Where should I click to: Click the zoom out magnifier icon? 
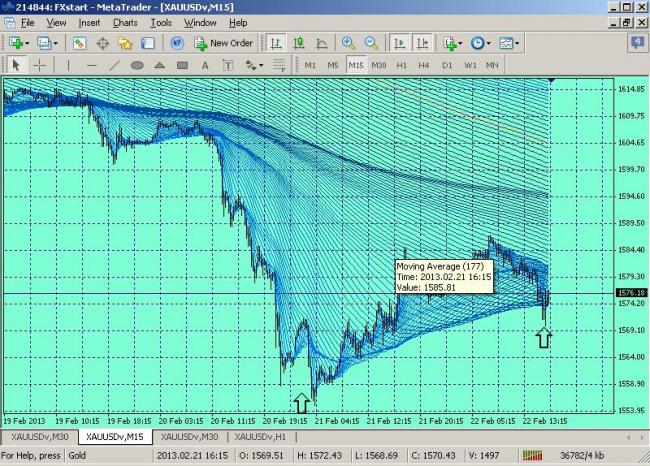pos(371,43)
